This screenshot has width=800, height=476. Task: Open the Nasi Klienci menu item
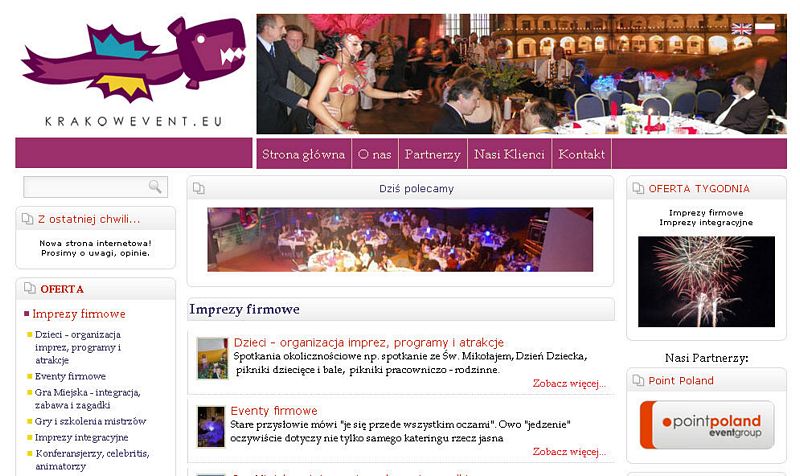(x=509, y=154)
